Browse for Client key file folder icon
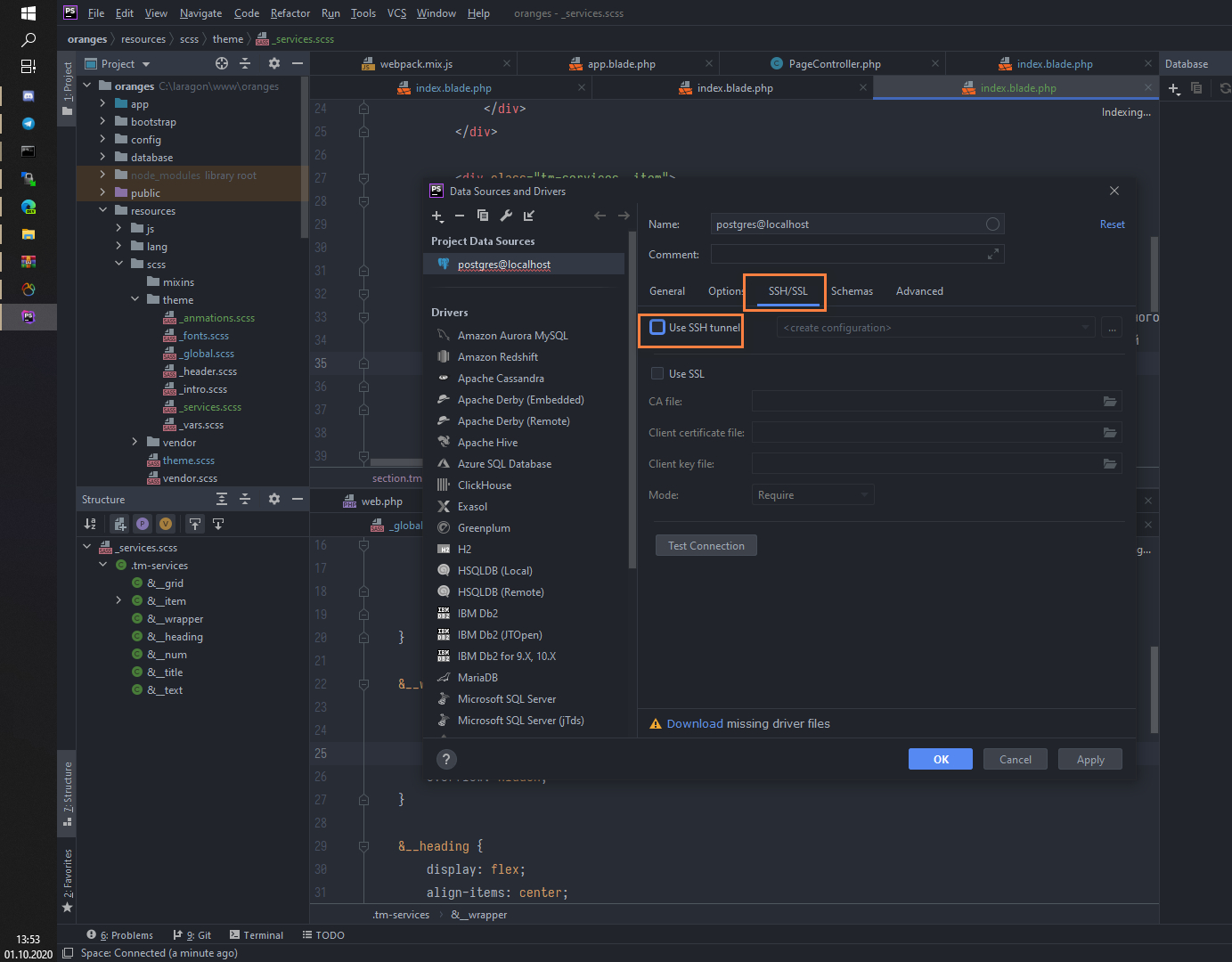The width and height of the screenshot is (1232, 962). pos(1110,464)
